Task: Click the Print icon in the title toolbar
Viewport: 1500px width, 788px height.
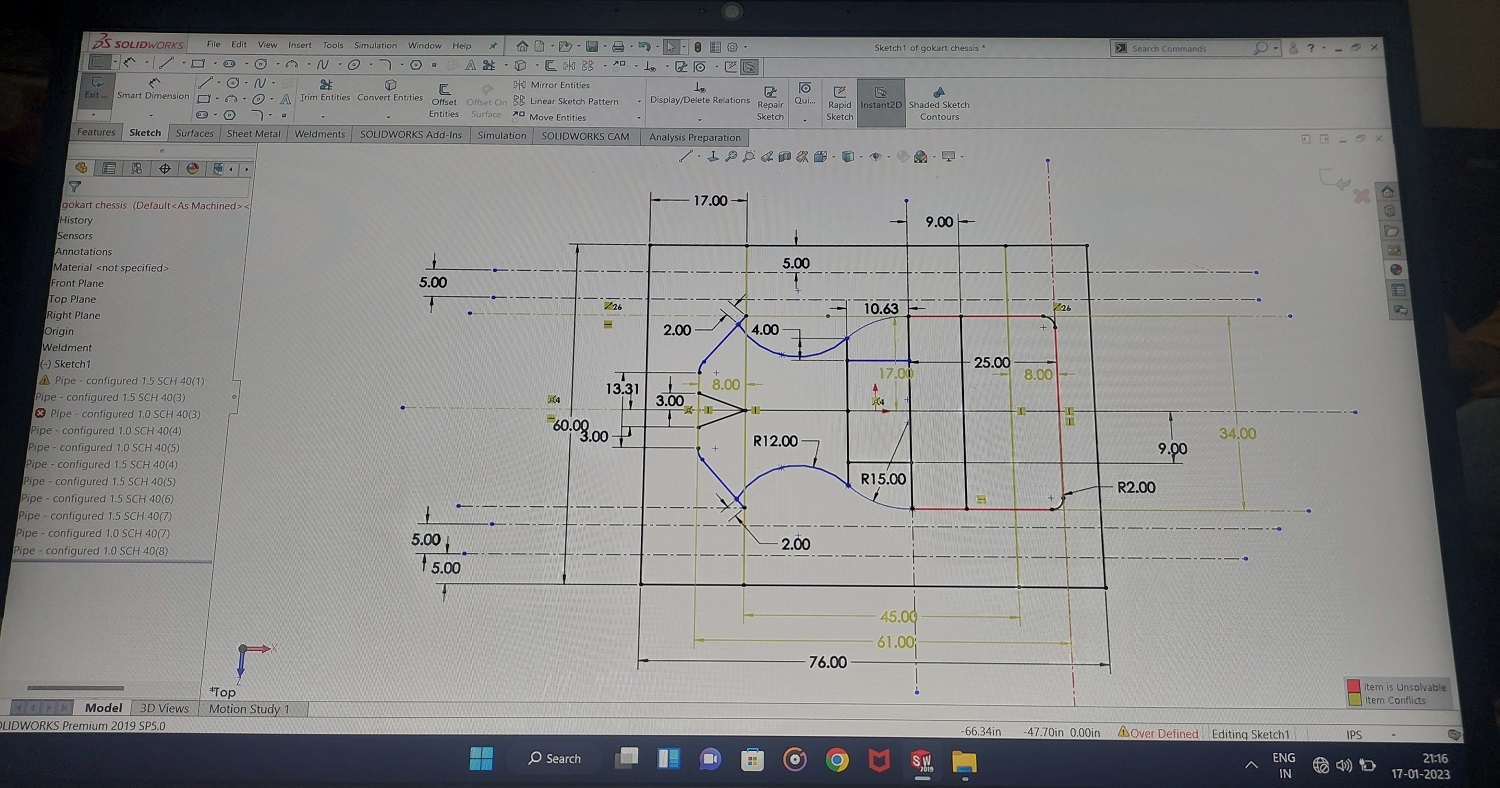Action: [x=617, y=46]
